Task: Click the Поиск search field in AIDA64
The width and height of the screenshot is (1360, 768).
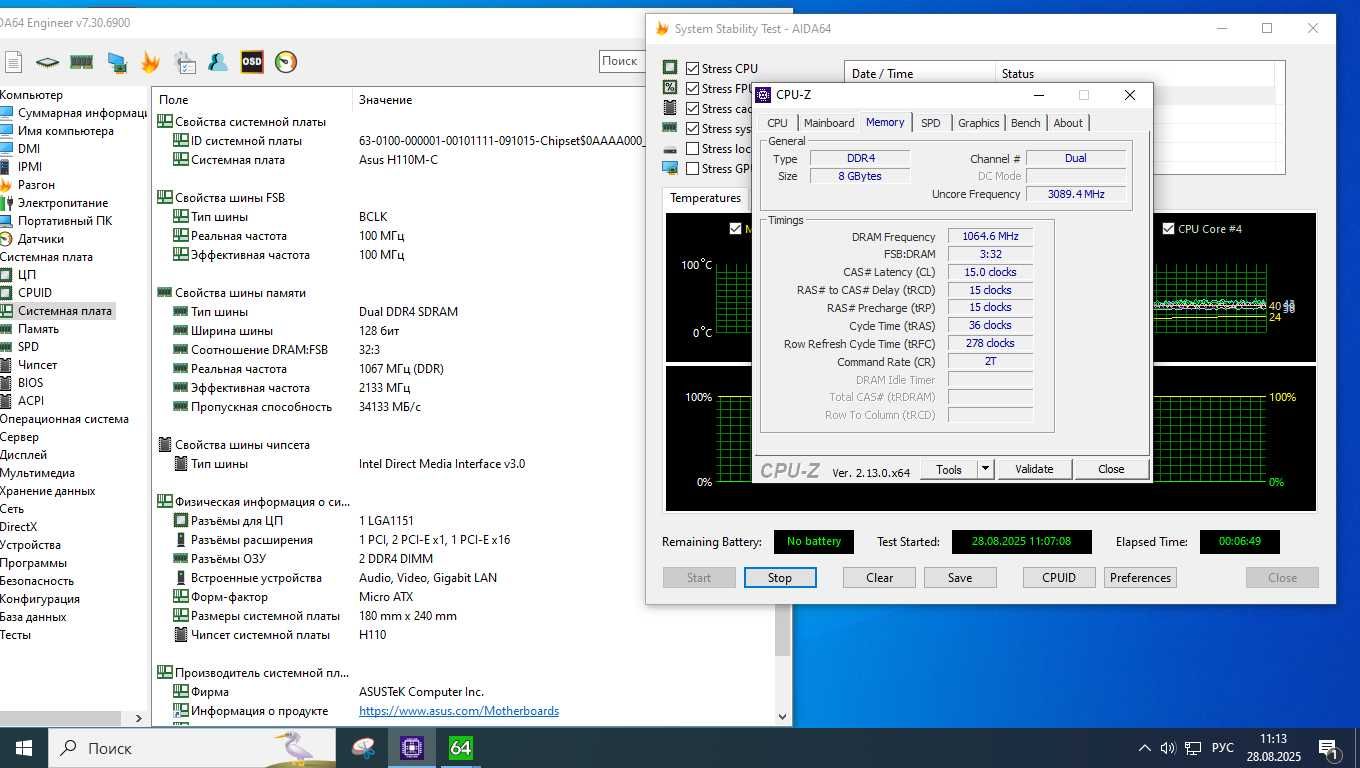Action: (x=620, y=61)
